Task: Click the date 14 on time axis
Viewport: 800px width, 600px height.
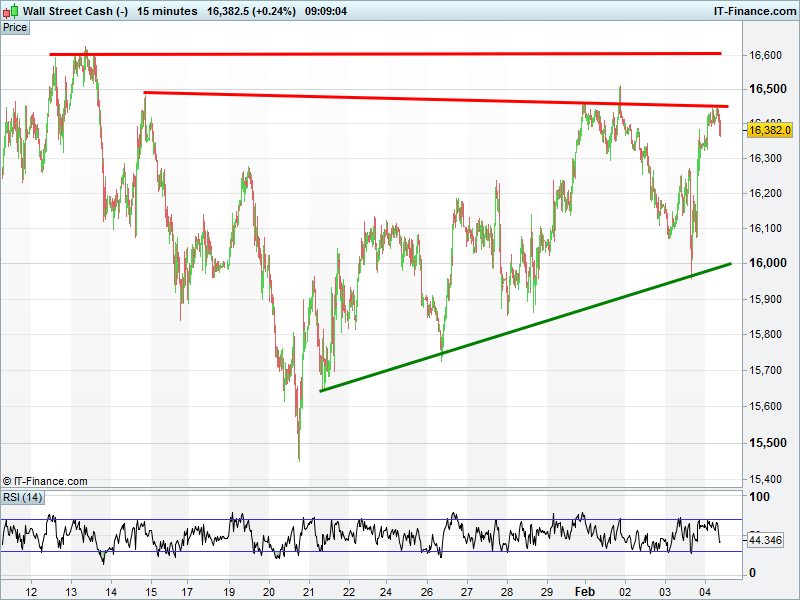Action: [111, 592]
